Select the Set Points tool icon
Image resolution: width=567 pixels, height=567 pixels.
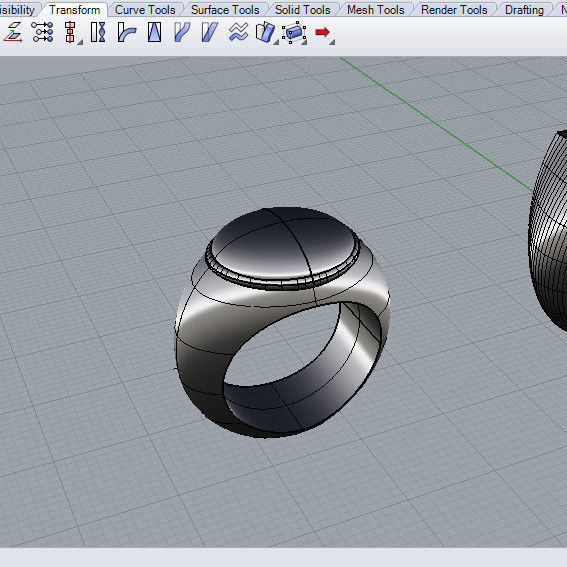42,32
